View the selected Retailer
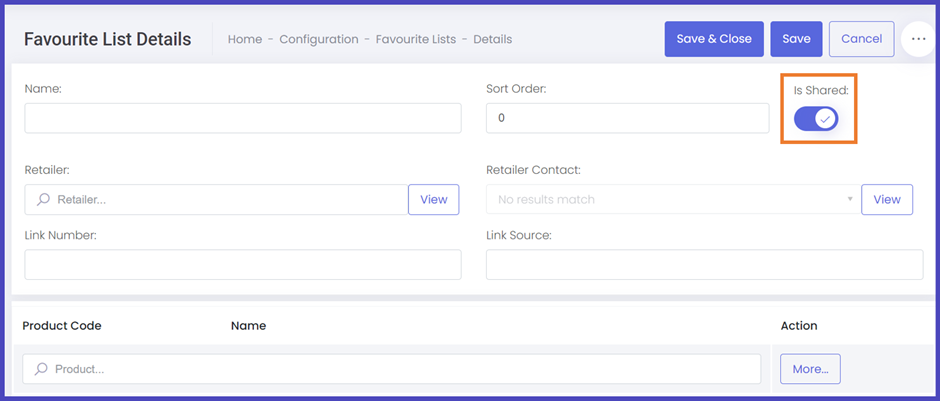The width and height of the screenshot is (940, 401). (x=433, y=200)
